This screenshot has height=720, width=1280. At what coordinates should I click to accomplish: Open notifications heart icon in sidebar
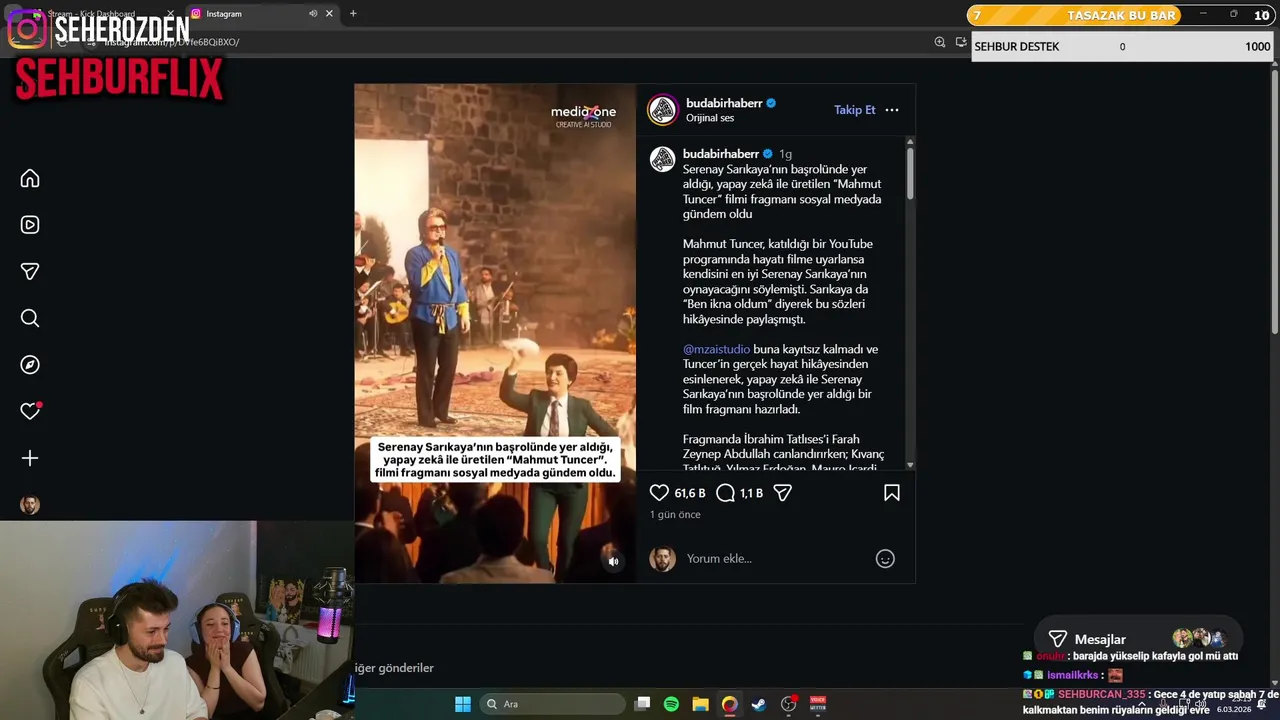tap(30, 411)
